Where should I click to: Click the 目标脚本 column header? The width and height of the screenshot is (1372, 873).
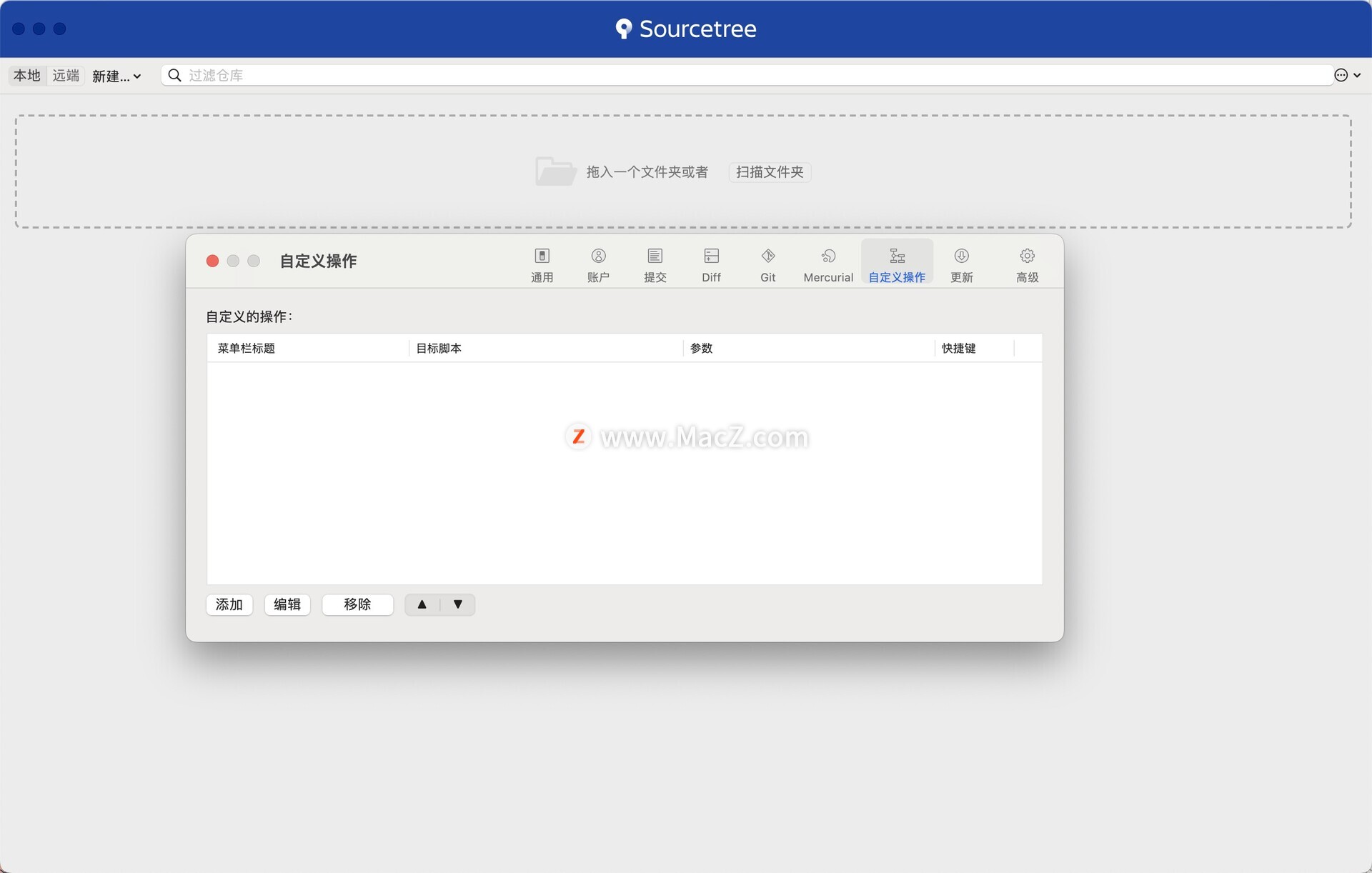[546, 348]
